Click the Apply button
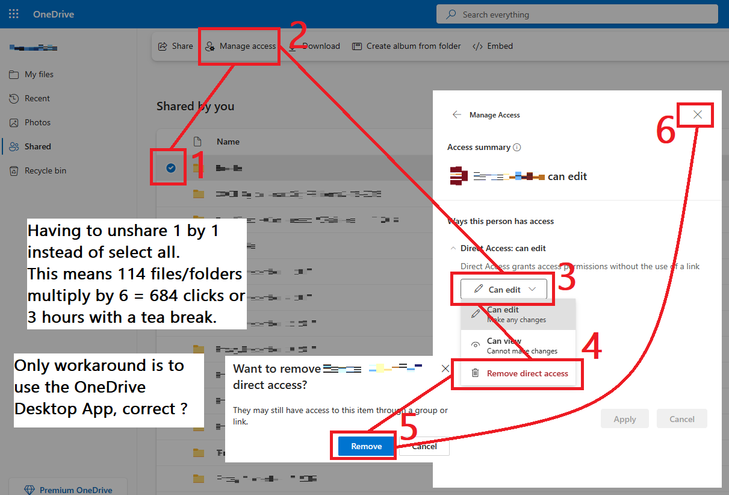Screen dimensions: 729x495 (624, 419)
